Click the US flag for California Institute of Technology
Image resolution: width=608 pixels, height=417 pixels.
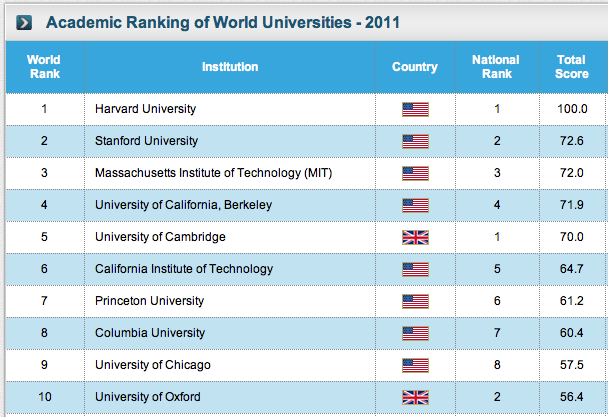coord(415,269)
